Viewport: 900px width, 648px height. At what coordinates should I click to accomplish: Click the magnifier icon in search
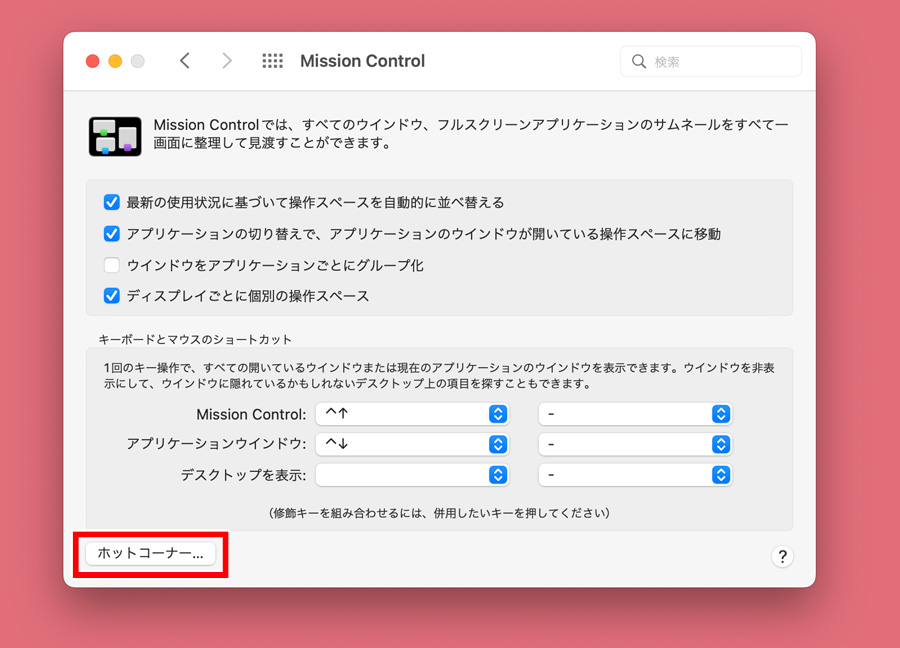coord(639,61)
